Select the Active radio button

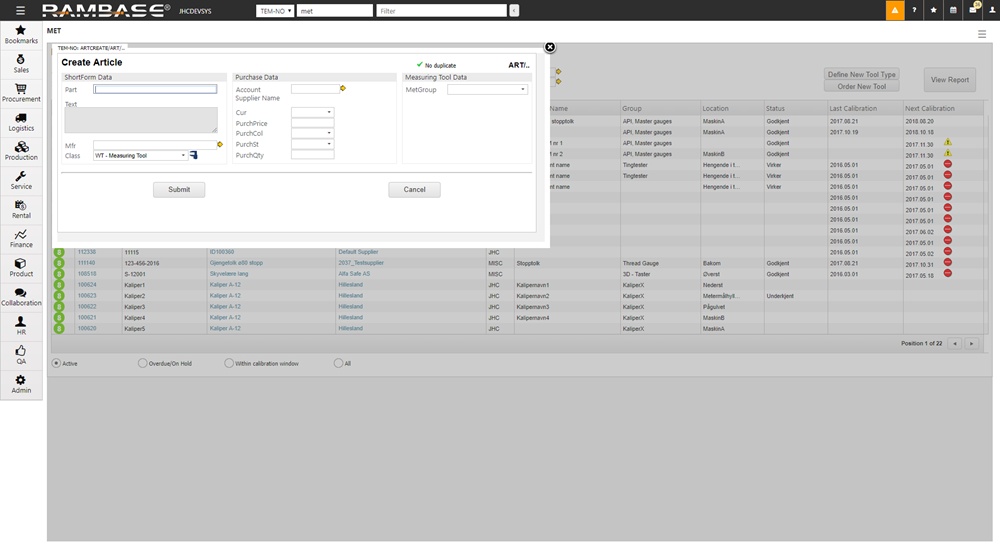point(56,363)
